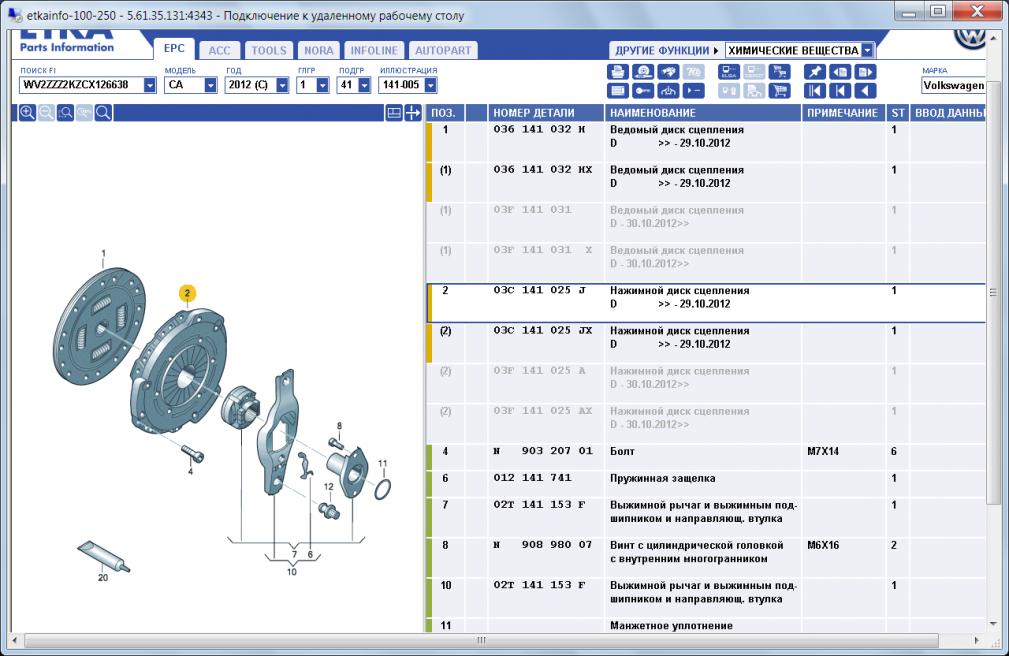Click the Марка Volkswagen field
The image size is (1009, 656).
point(953,85)
